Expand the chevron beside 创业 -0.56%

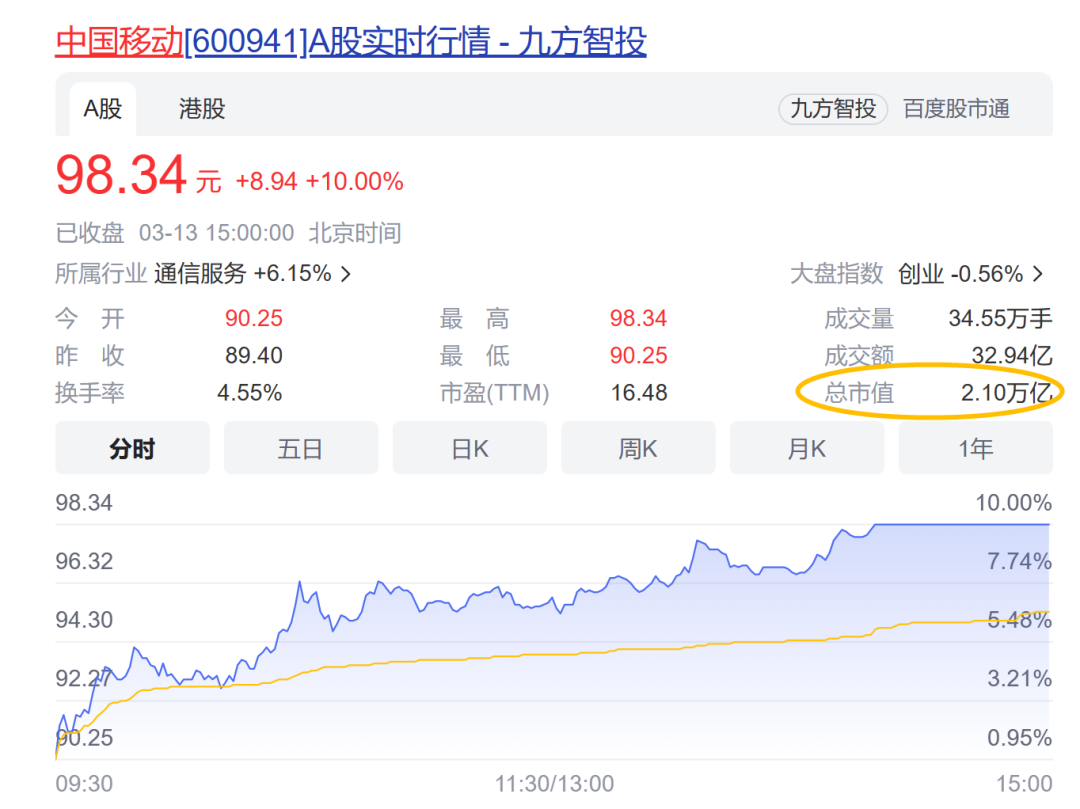[1038, 275]
